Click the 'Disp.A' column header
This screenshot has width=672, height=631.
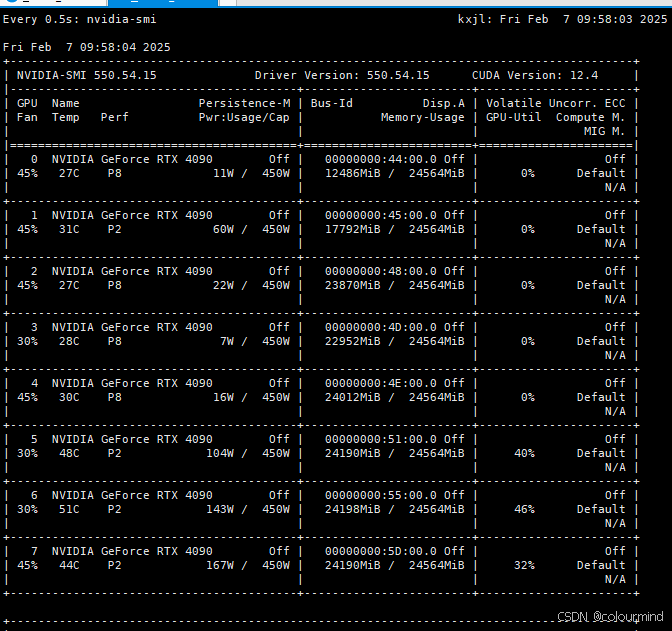tap(444, 103)
